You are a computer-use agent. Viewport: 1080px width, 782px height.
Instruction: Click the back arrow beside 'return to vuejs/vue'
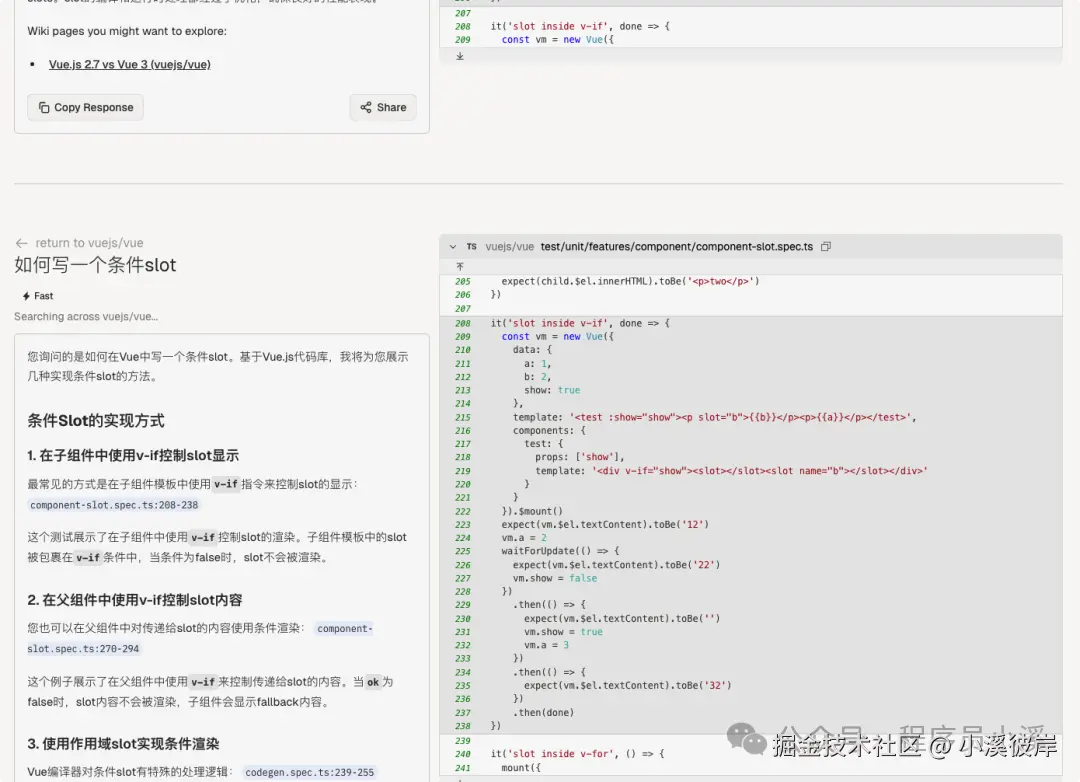click(20, 242)
